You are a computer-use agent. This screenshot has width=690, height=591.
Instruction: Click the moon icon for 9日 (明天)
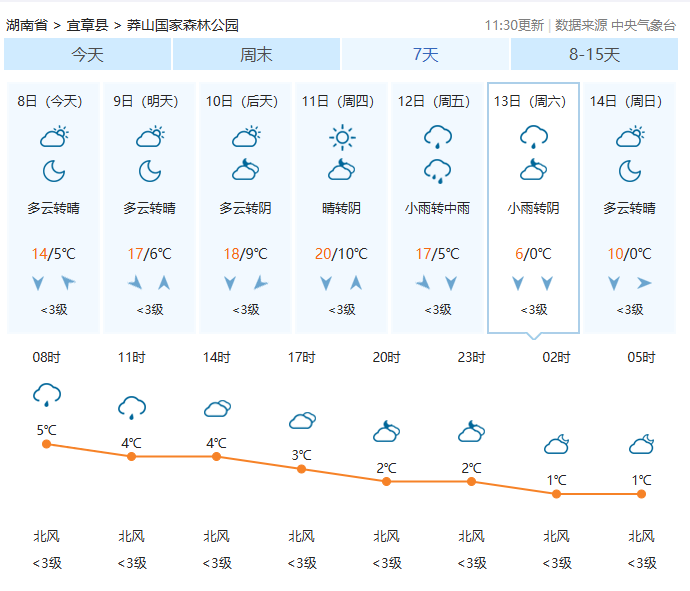[x=150, y=171]
